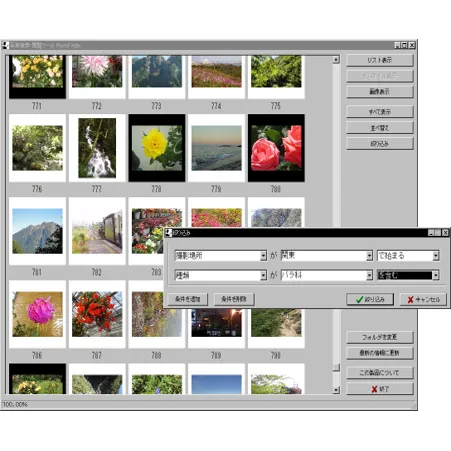Open 画像表示 image display button

(x=380, y=91)
